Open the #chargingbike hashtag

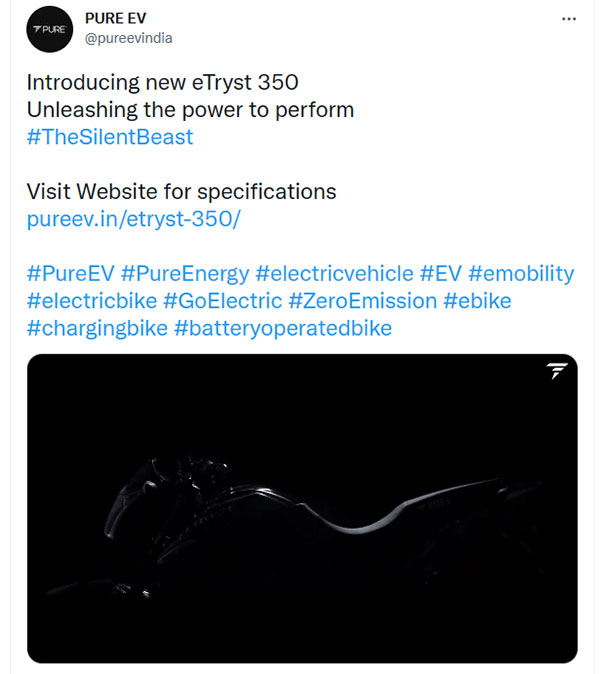point(96,327)
